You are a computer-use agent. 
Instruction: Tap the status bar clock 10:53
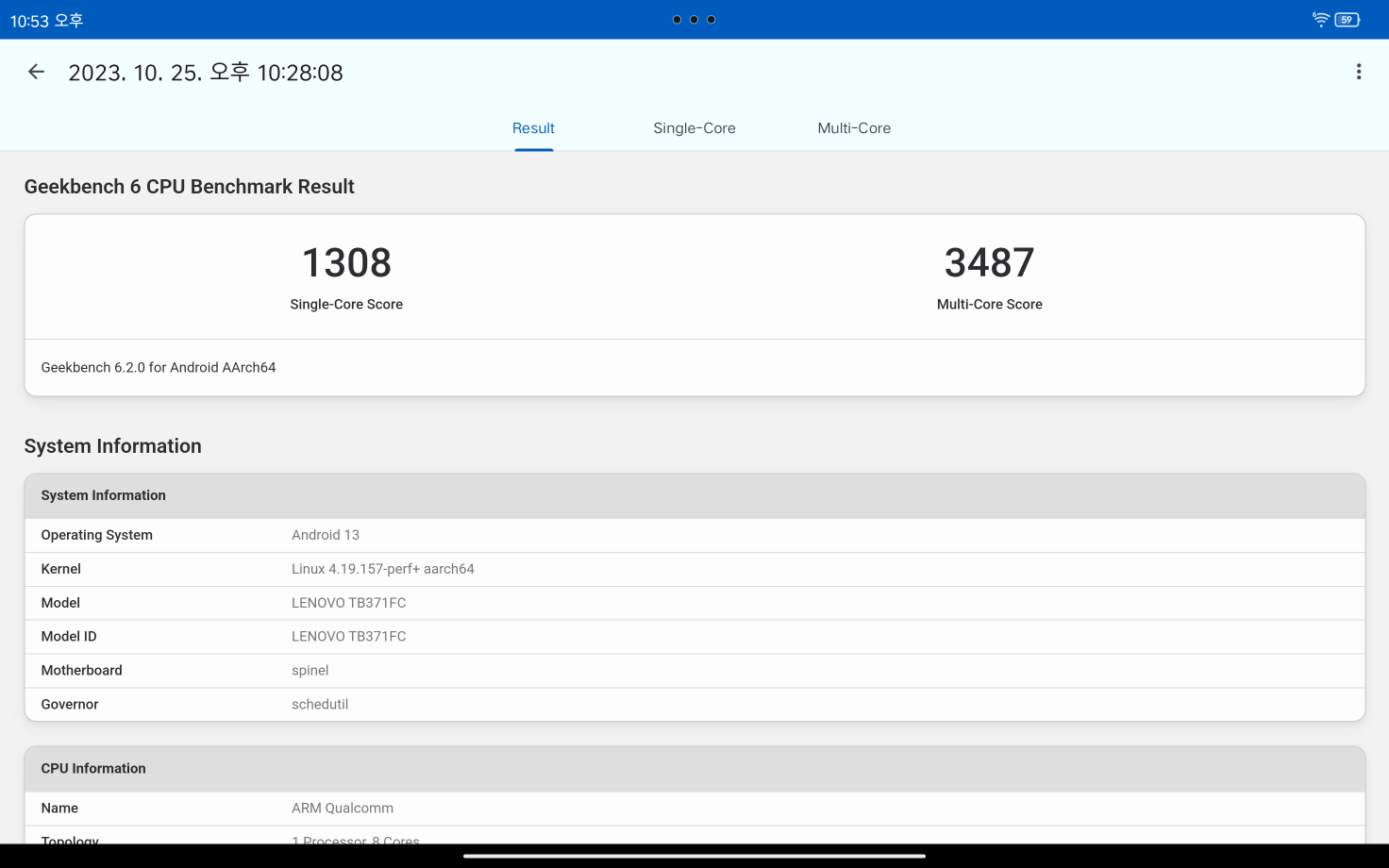pyautogui.click(x=46, y=20)
